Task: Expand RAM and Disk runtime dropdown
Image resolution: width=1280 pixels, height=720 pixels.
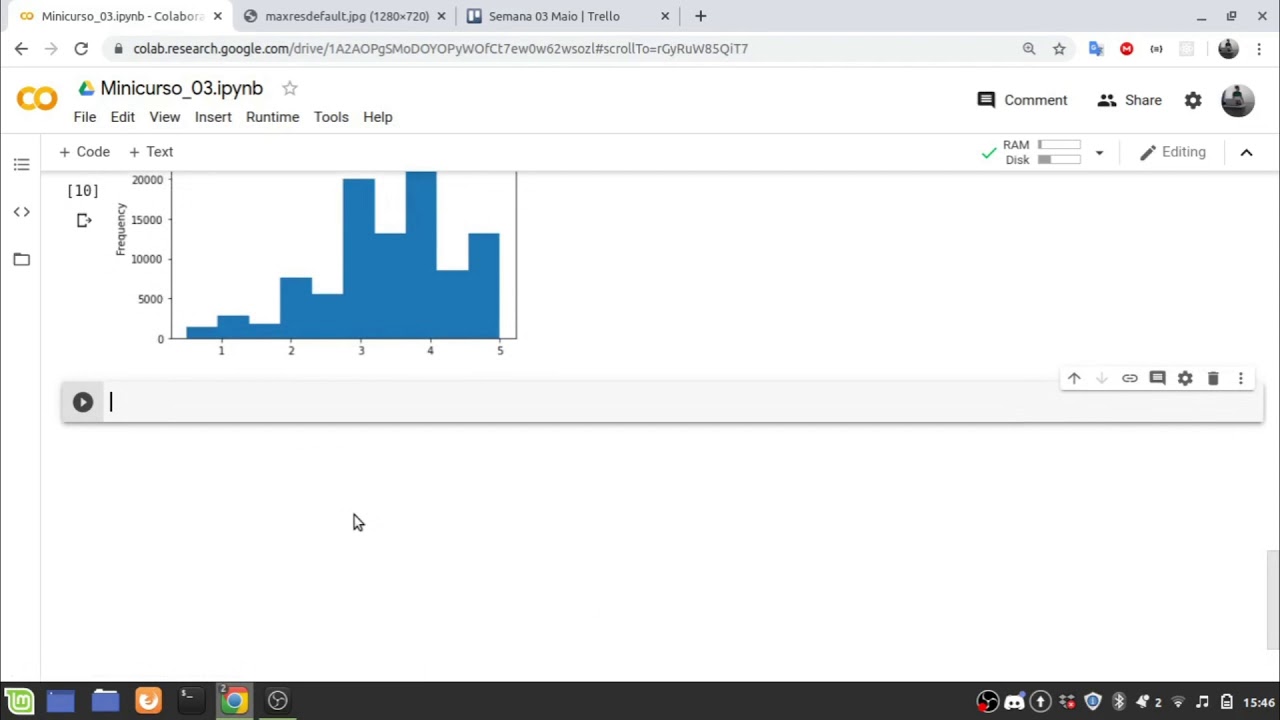Action: (x=1099, y=153)
